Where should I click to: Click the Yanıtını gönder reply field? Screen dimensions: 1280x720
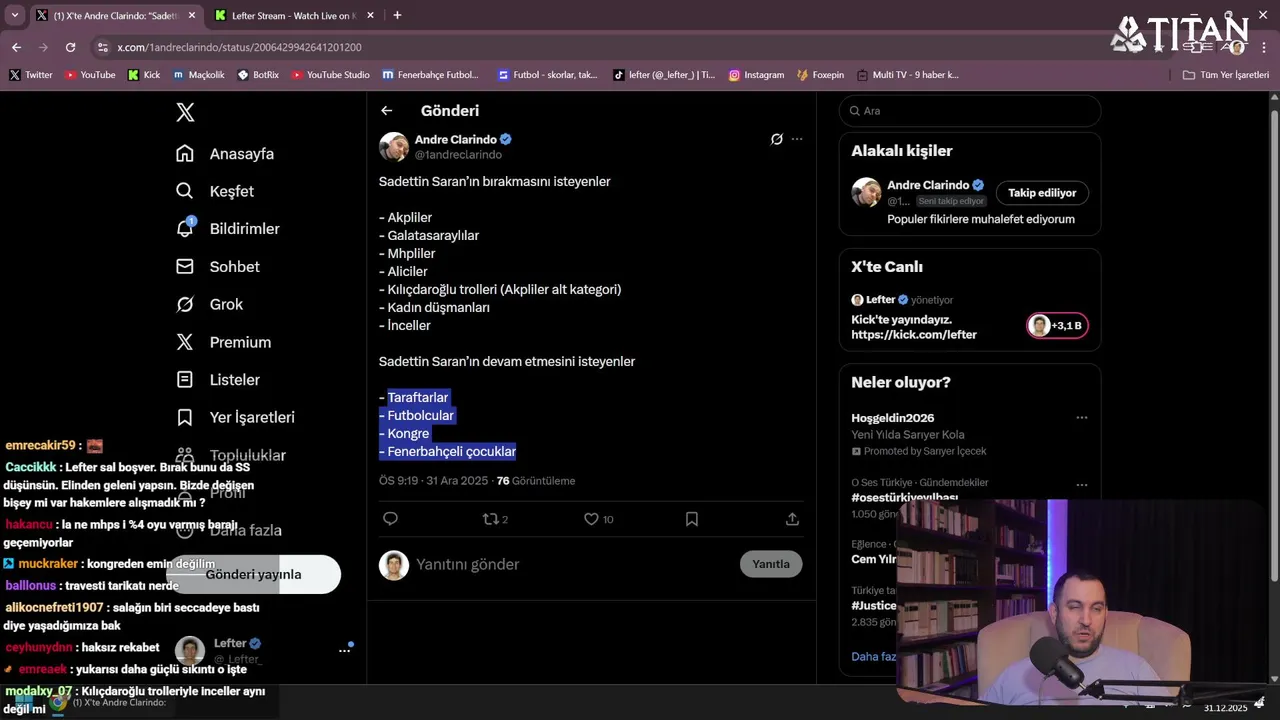tap(570, 564)
